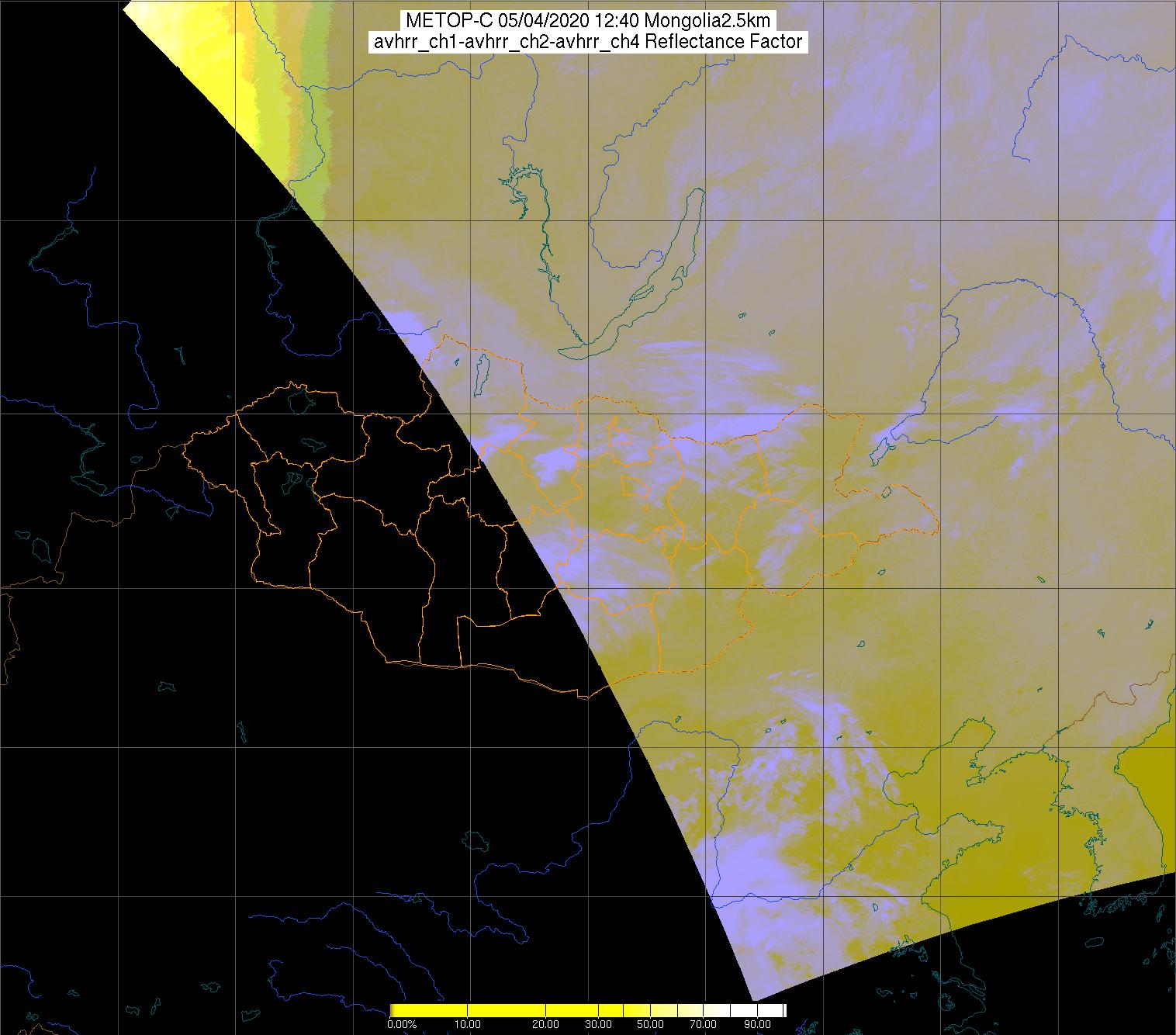
Task: Click the subtitle 'avhrr_ch1-avhrr_ch2-avhrr_ch4 Reflectance Factor'
Action: (588, 42)
